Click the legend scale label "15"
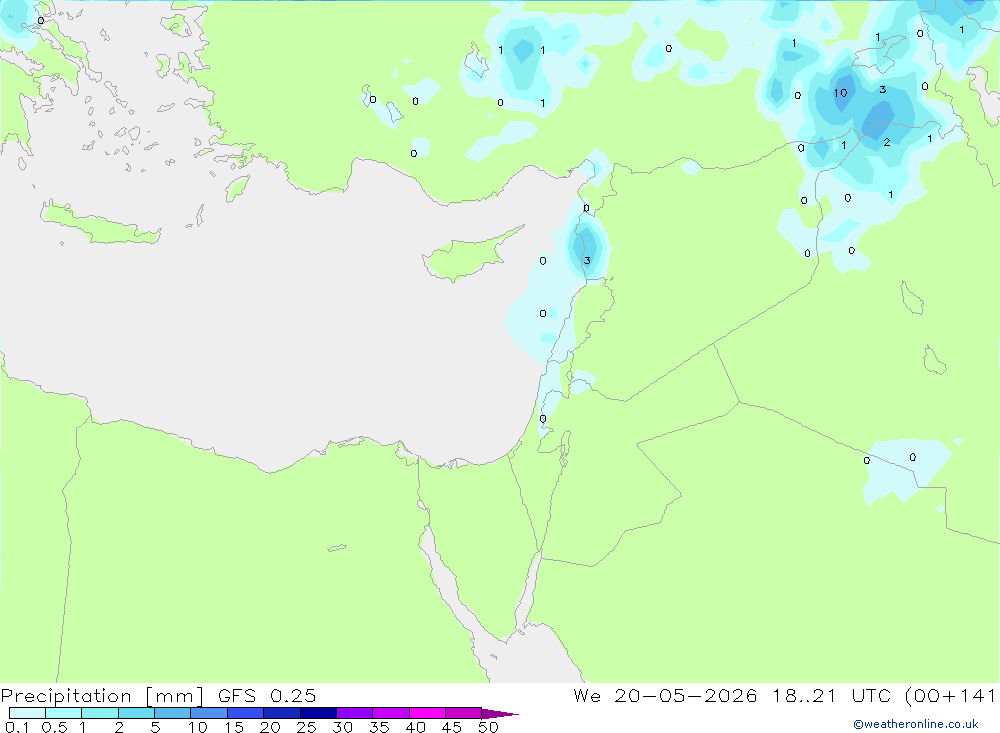Image resolution: width=1000 pixels, height=733 pixels. click(234, 727)
